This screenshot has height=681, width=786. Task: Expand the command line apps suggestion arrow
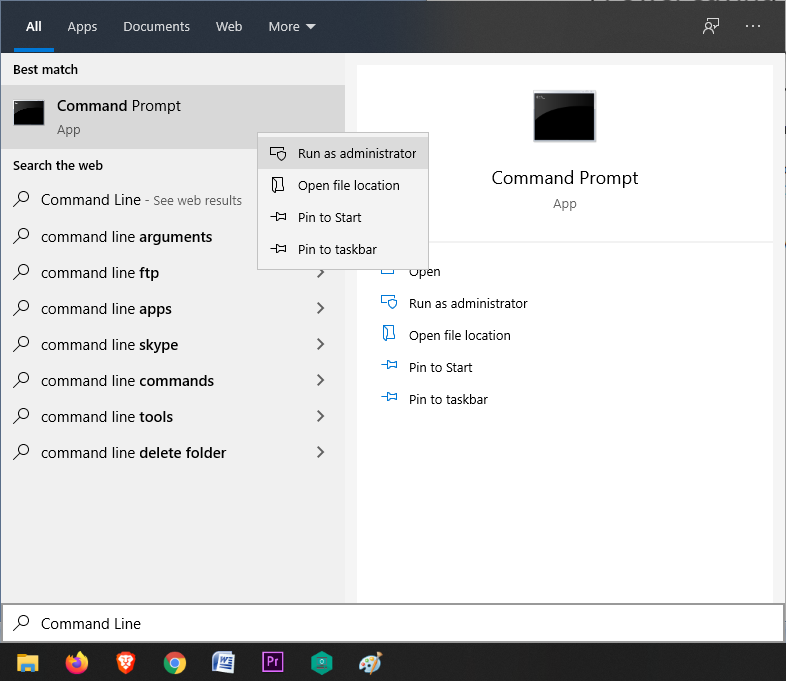[321, 308]
